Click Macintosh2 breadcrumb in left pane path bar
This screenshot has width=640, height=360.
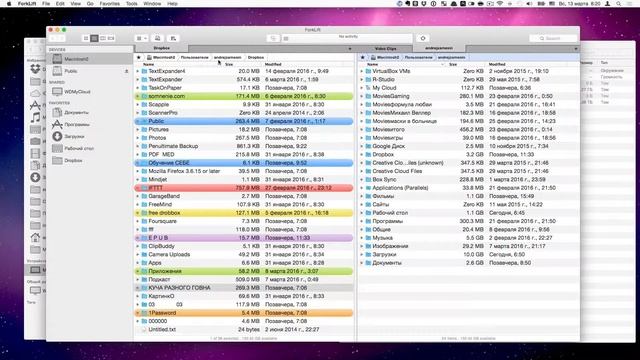(x=162, y=58)
